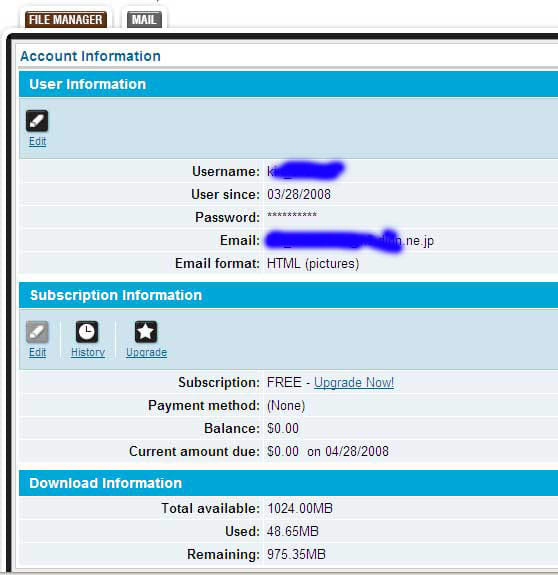Viewport: 558px width, 575px height.
Task: Open the History text link
Action: click(88, 352)
